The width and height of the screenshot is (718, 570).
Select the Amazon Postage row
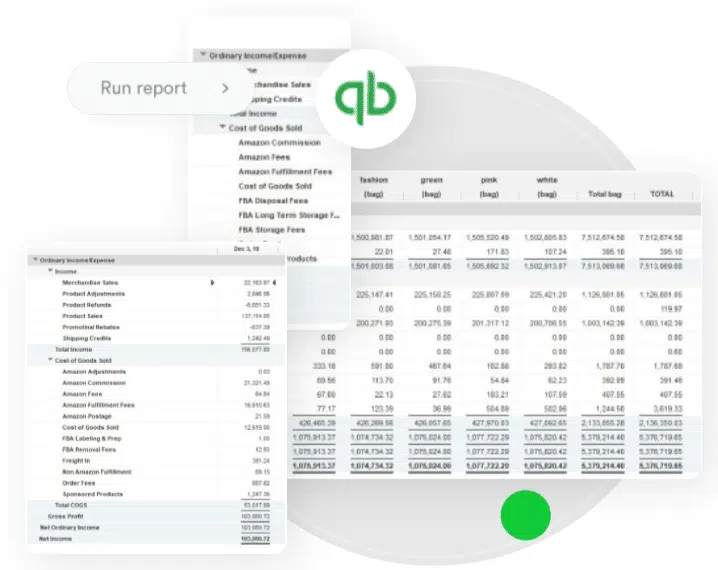point(156,416)
